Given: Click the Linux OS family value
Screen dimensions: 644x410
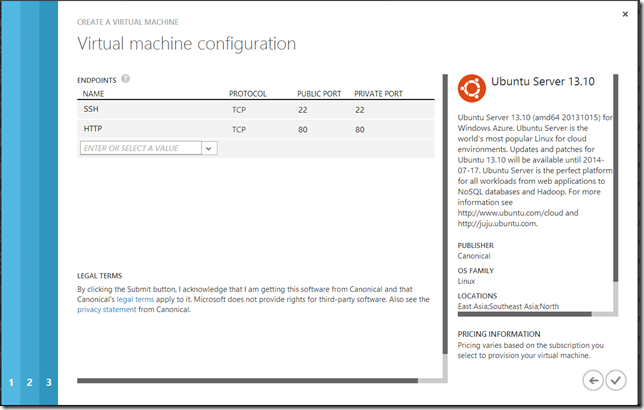Looking at the screenshot, I should tap(466, 281).
